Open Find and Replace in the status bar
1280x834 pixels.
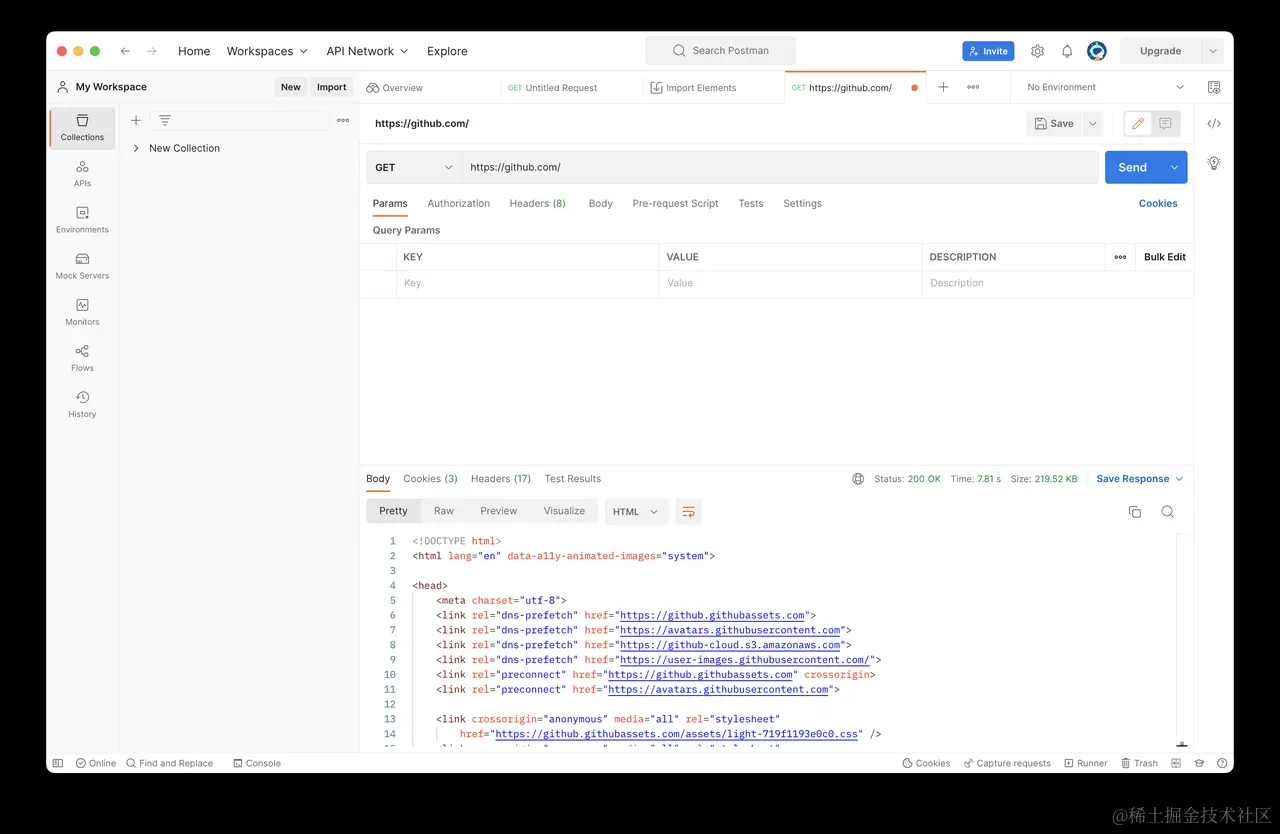tap(169, 763)
